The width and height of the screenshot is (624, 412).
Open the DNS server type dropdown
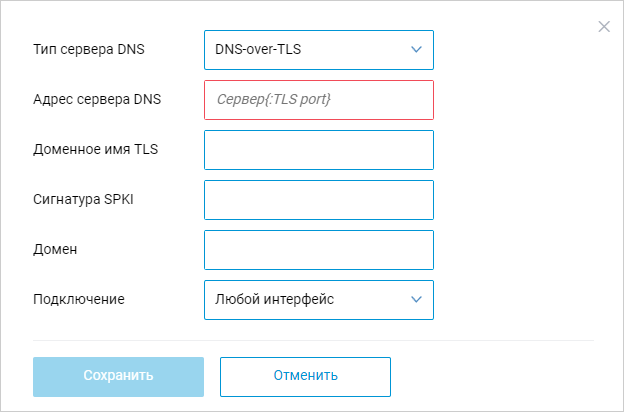[318, 49]
